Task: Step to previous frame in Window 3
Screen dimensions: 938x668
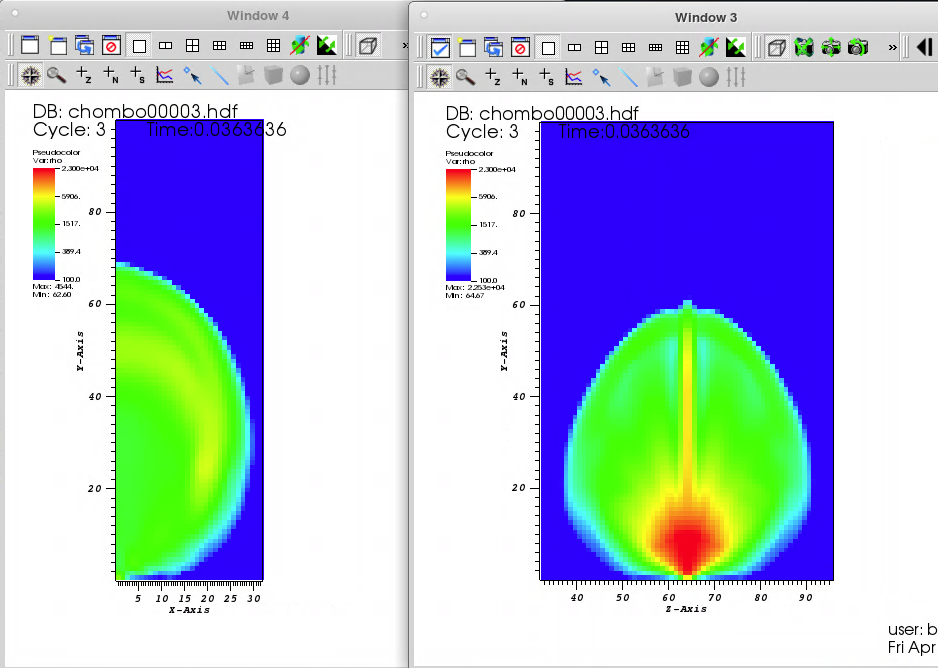Action: pos(925,47)
